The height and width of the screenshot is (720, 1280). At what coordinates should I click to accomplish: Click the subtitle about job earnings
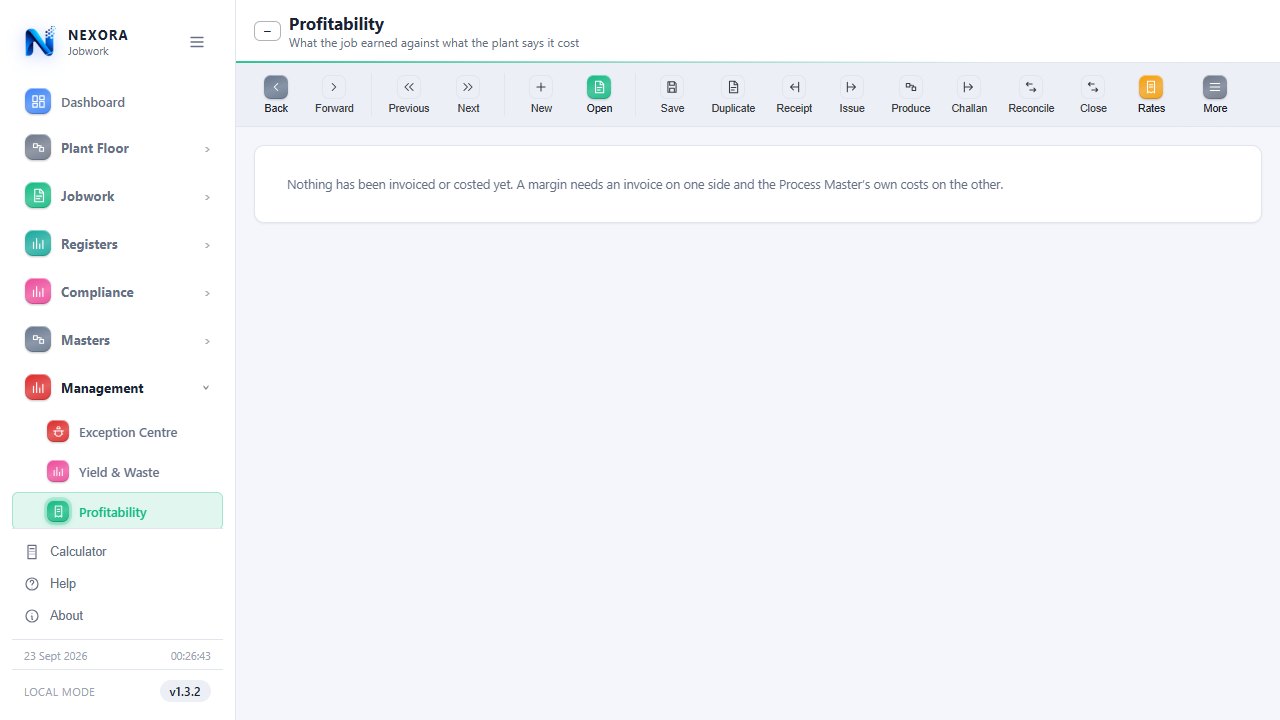click(x=434, y=43)
